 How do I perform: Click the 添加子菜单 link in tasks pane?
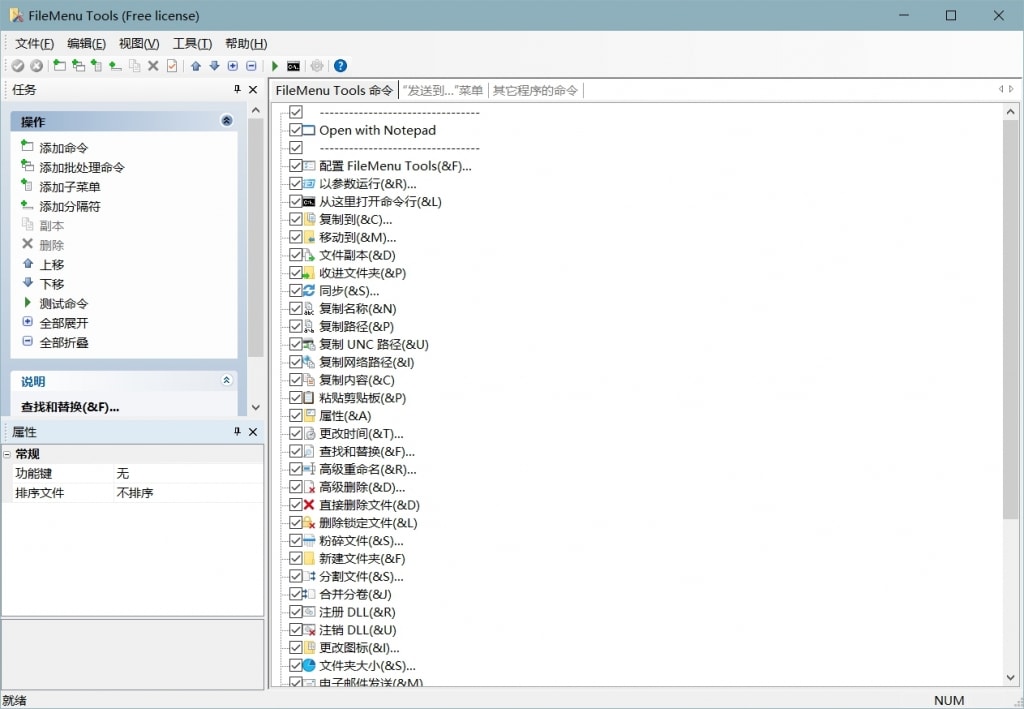coord(70,187)
